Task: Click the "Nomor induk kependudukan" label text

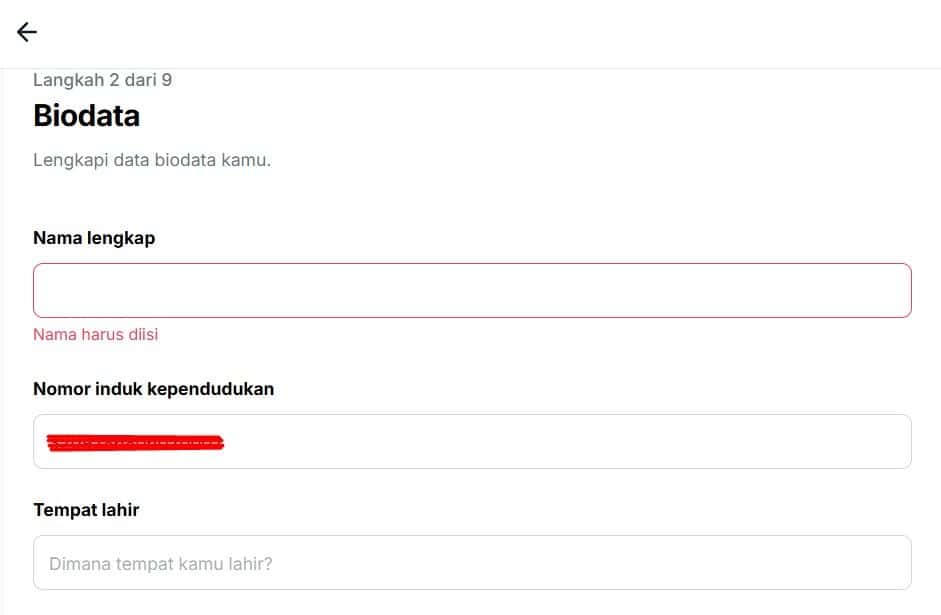Action: 153,389
